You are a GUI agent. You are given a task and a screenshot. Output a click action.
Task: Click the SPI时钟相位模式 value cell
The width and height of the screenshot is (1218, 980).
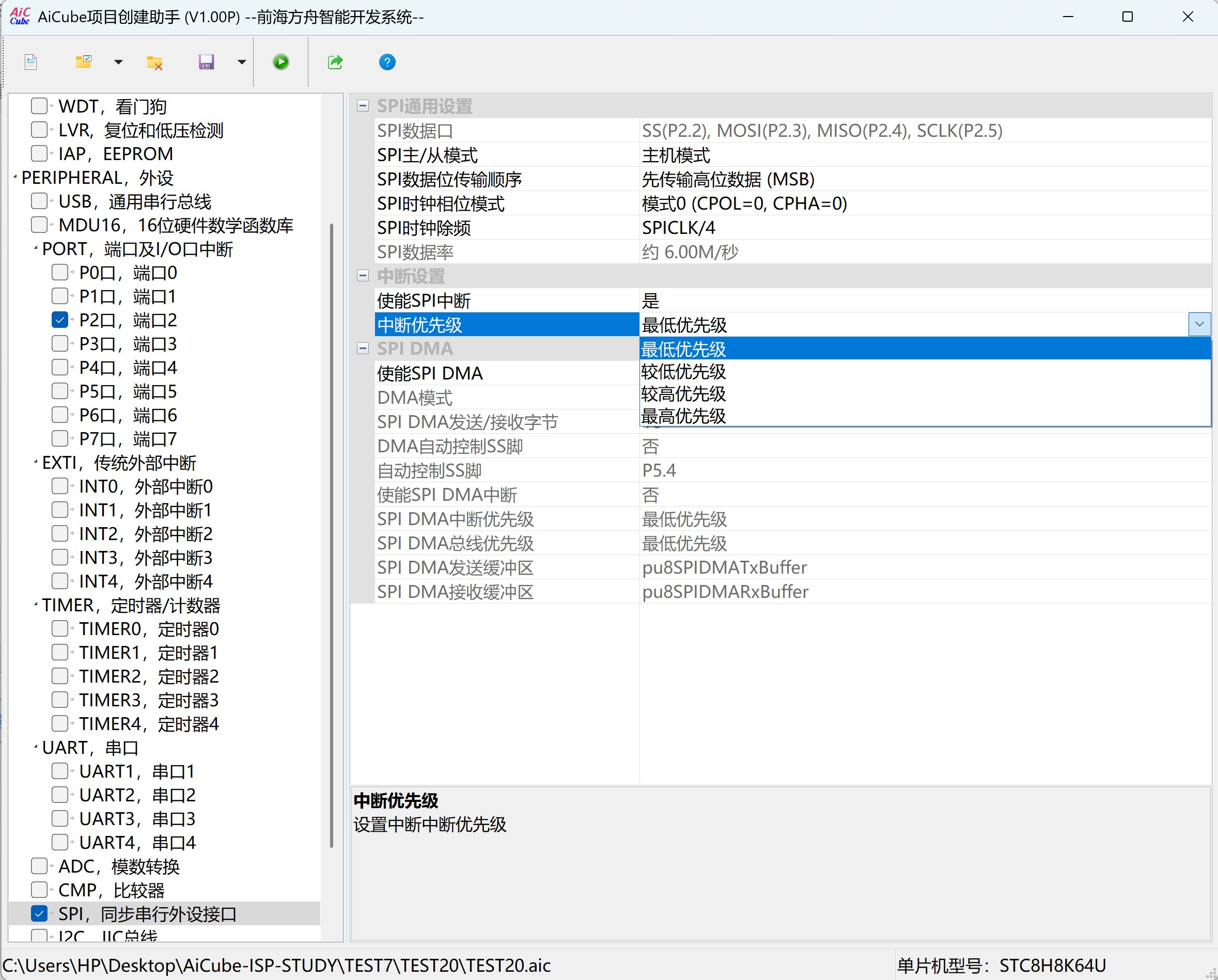pos(925,203)
